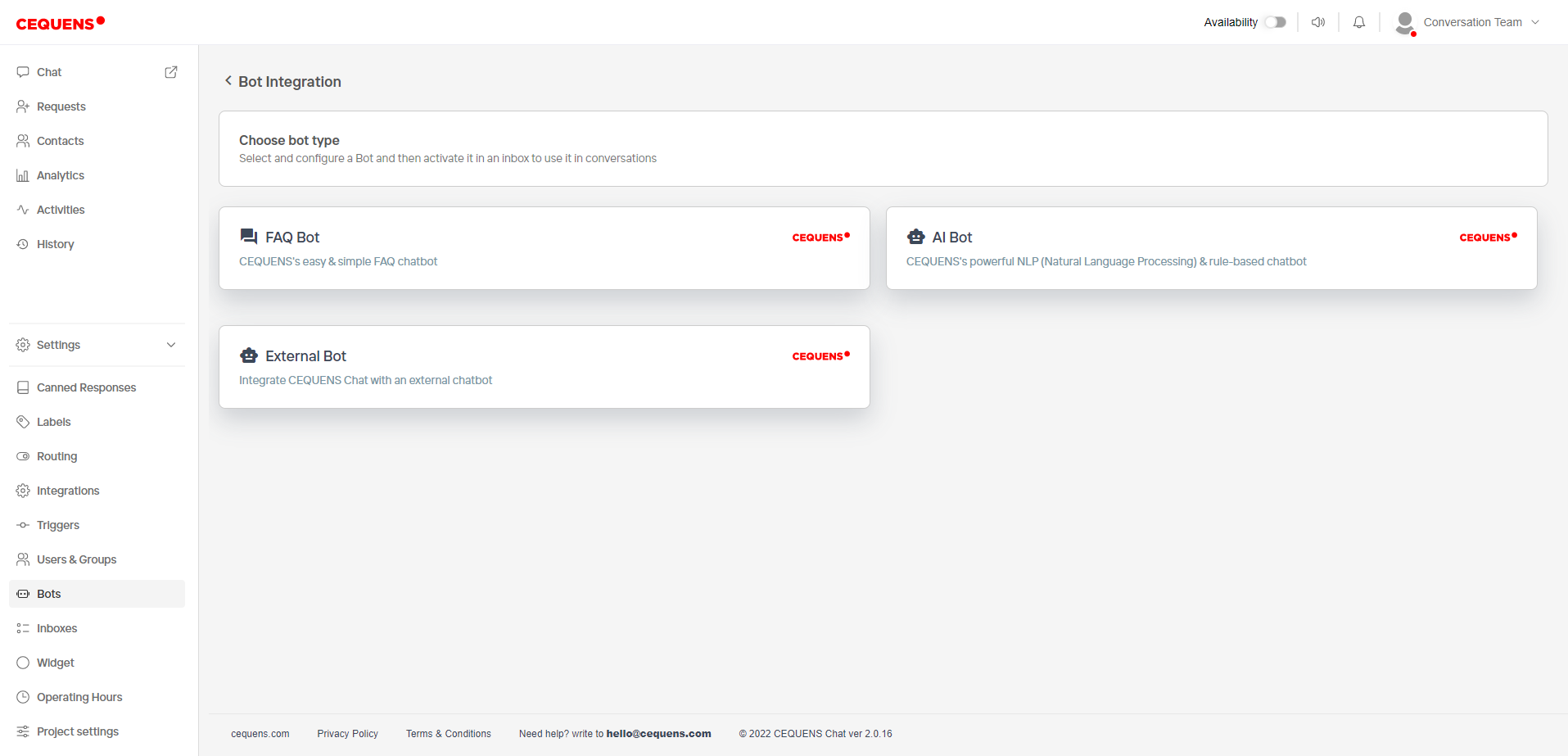
Task: Open the cequens.com footer link
Action: coord(260,734)
